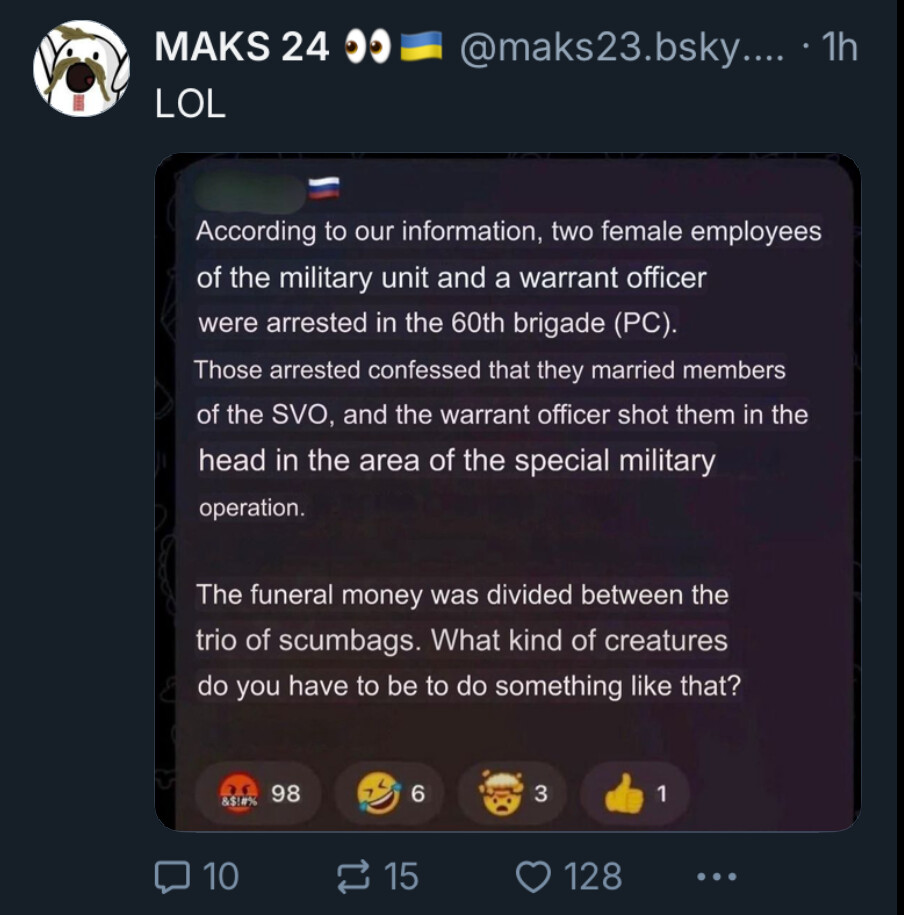Image resolution: width=904 pixels, height=915 pixels.
Task: Open the @maks23.bsky handle link
Action: click(x=622, y=47)
